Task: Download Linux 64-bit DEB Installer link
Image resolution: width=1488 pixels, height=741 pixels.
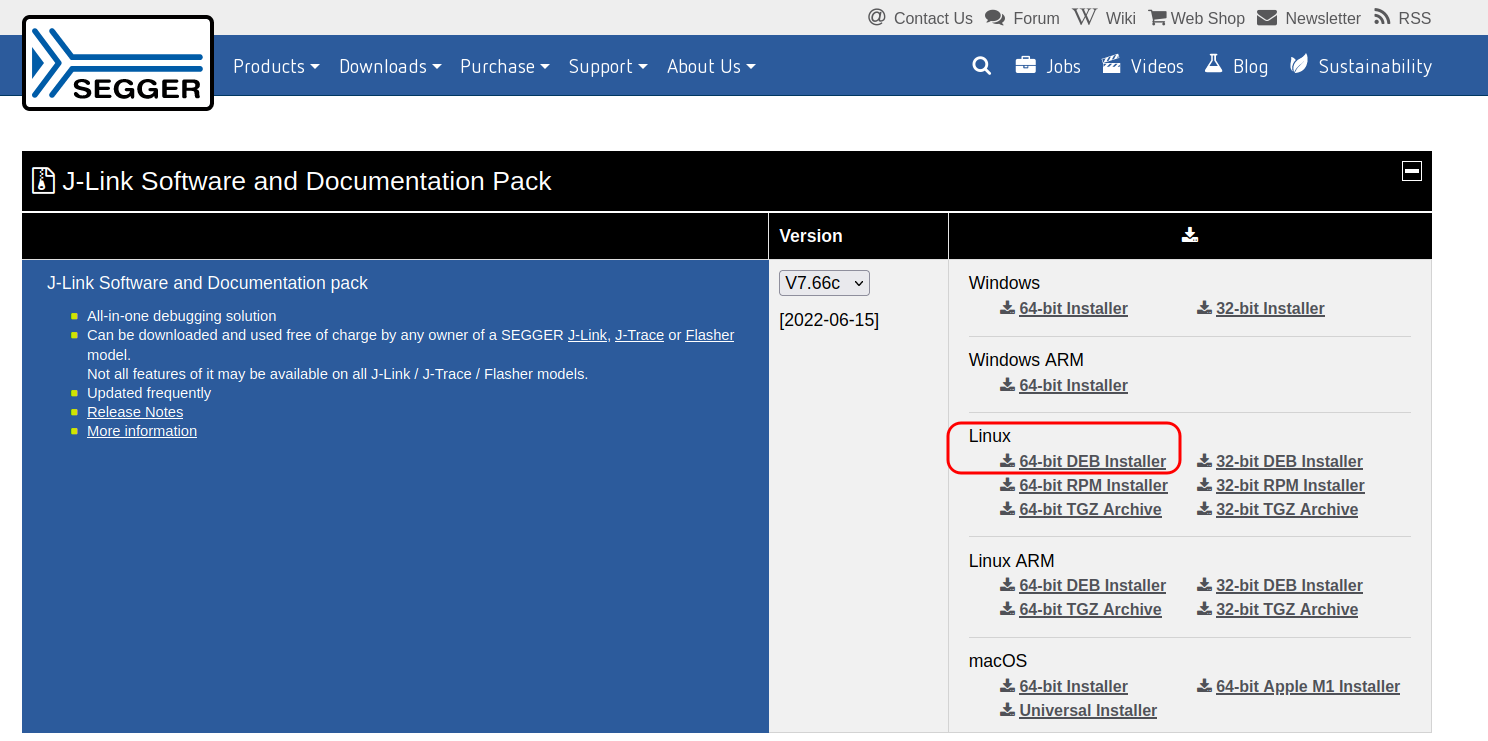Action: click(x=1093, y=462)
